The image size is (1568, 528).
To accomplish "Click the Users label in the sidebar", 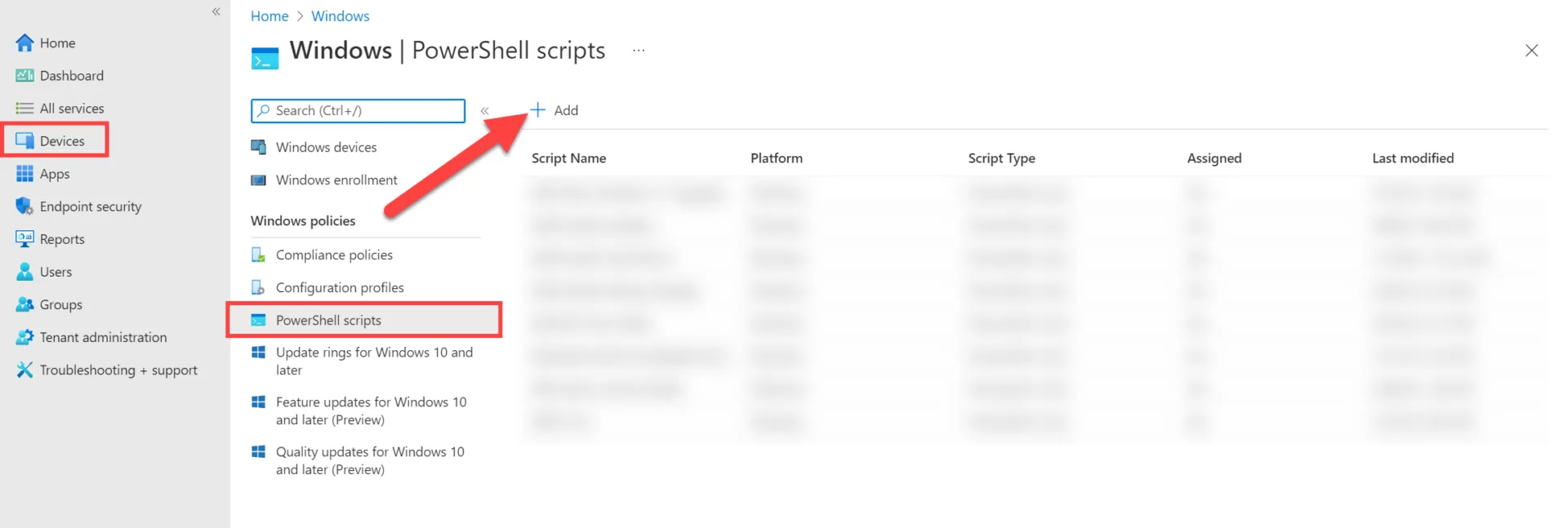I will [x=56, y=272].
